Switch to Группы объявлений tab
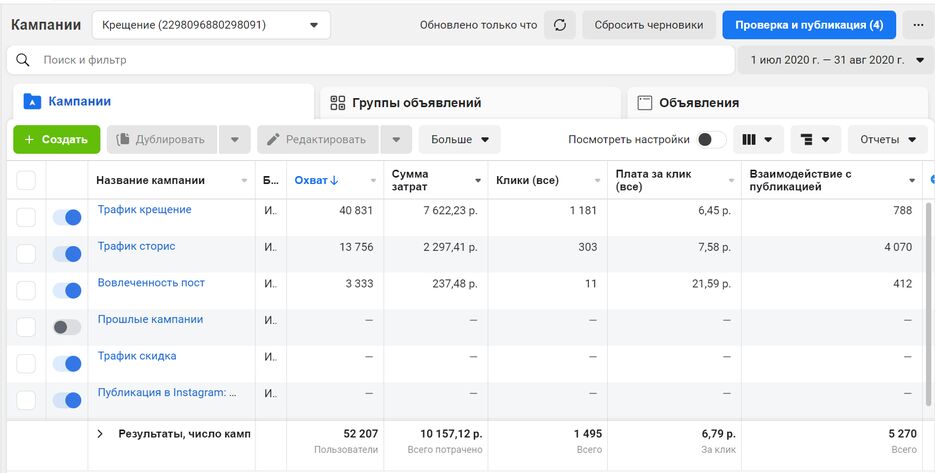The width and height of the screenshot is (935, 473). click(470, 103)
